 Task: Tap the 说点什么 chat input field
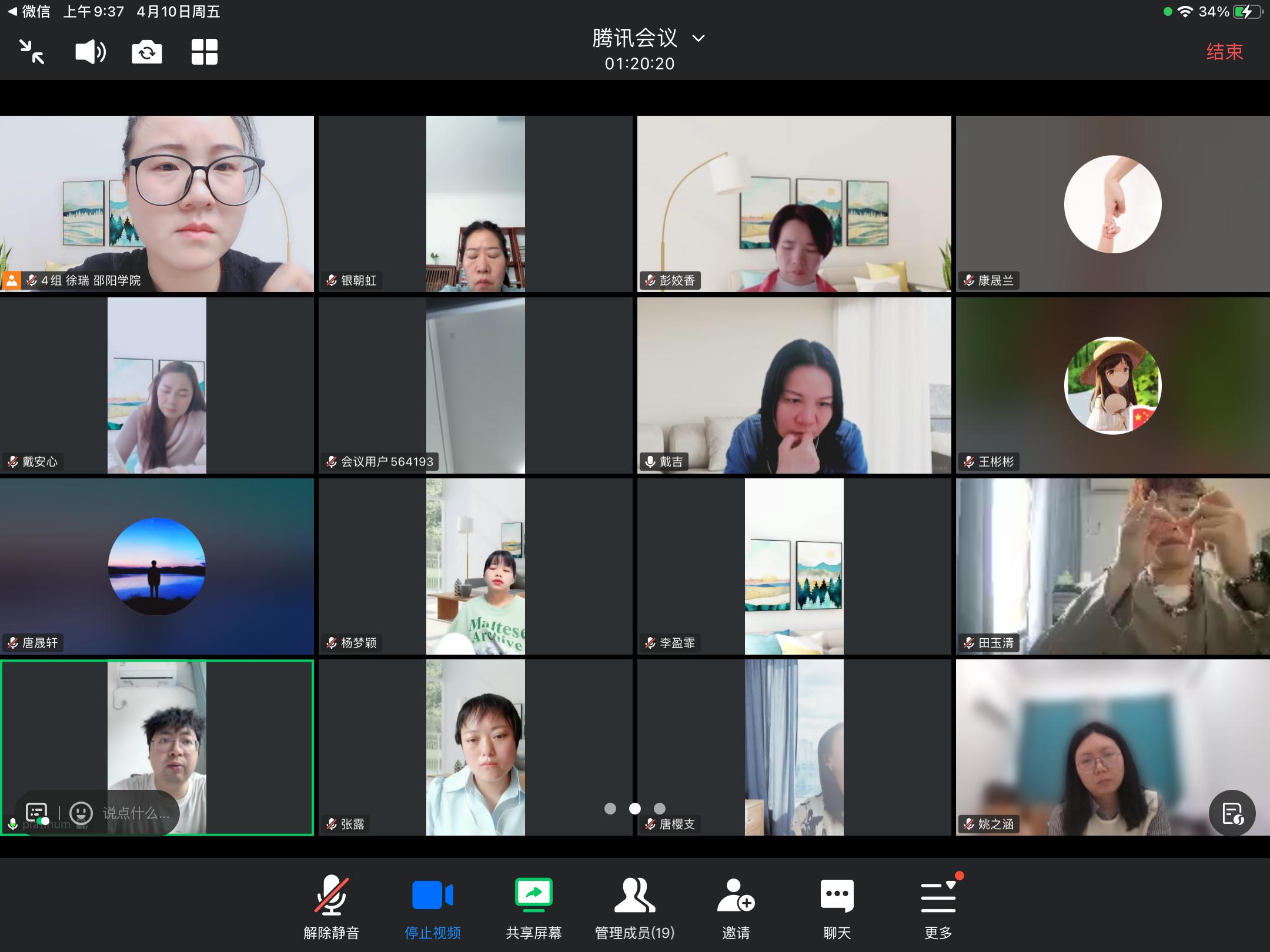click(136, 813)
